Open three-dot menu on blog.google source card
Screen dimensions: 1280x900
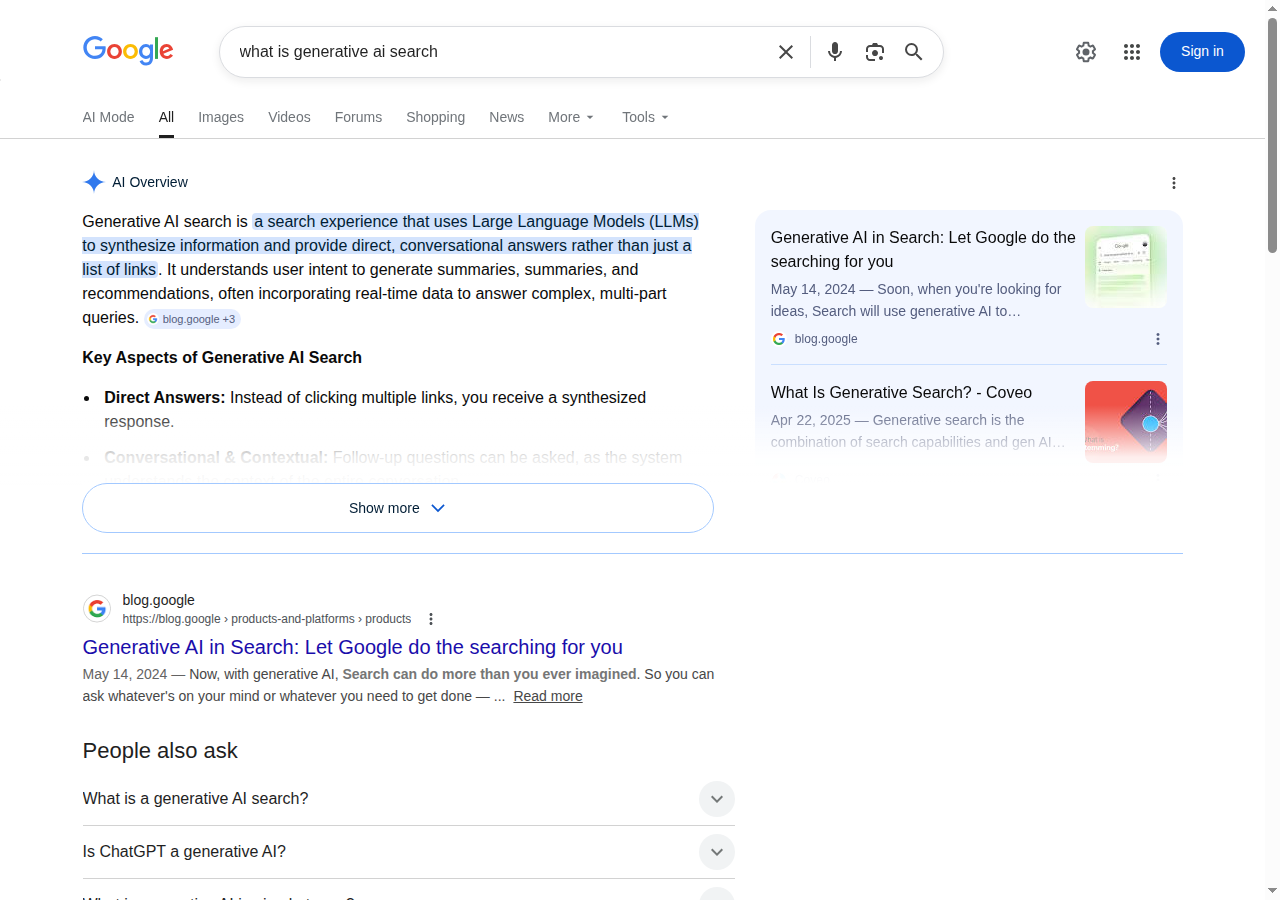tap(1158, 339)
